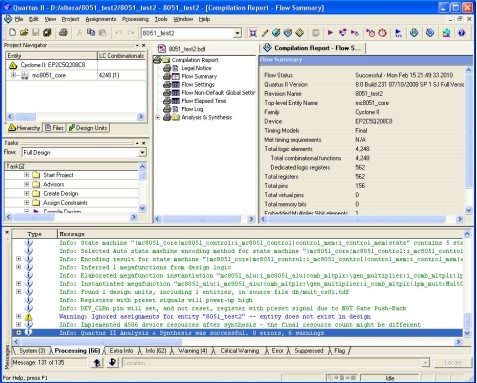Click the yellow diamond floorplan icon
Screen dimensions: 477x383
pyautogui.click(x=300, y=33)
